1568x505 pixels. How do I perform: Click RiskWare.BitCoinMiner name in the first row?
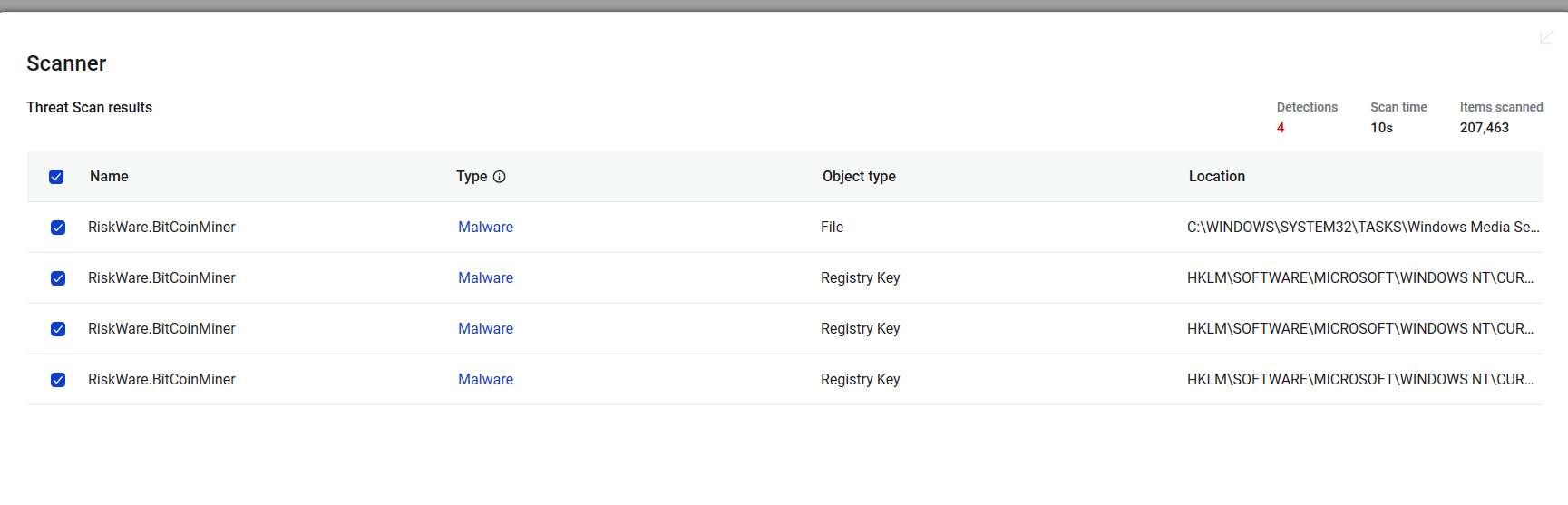[161, 228]
